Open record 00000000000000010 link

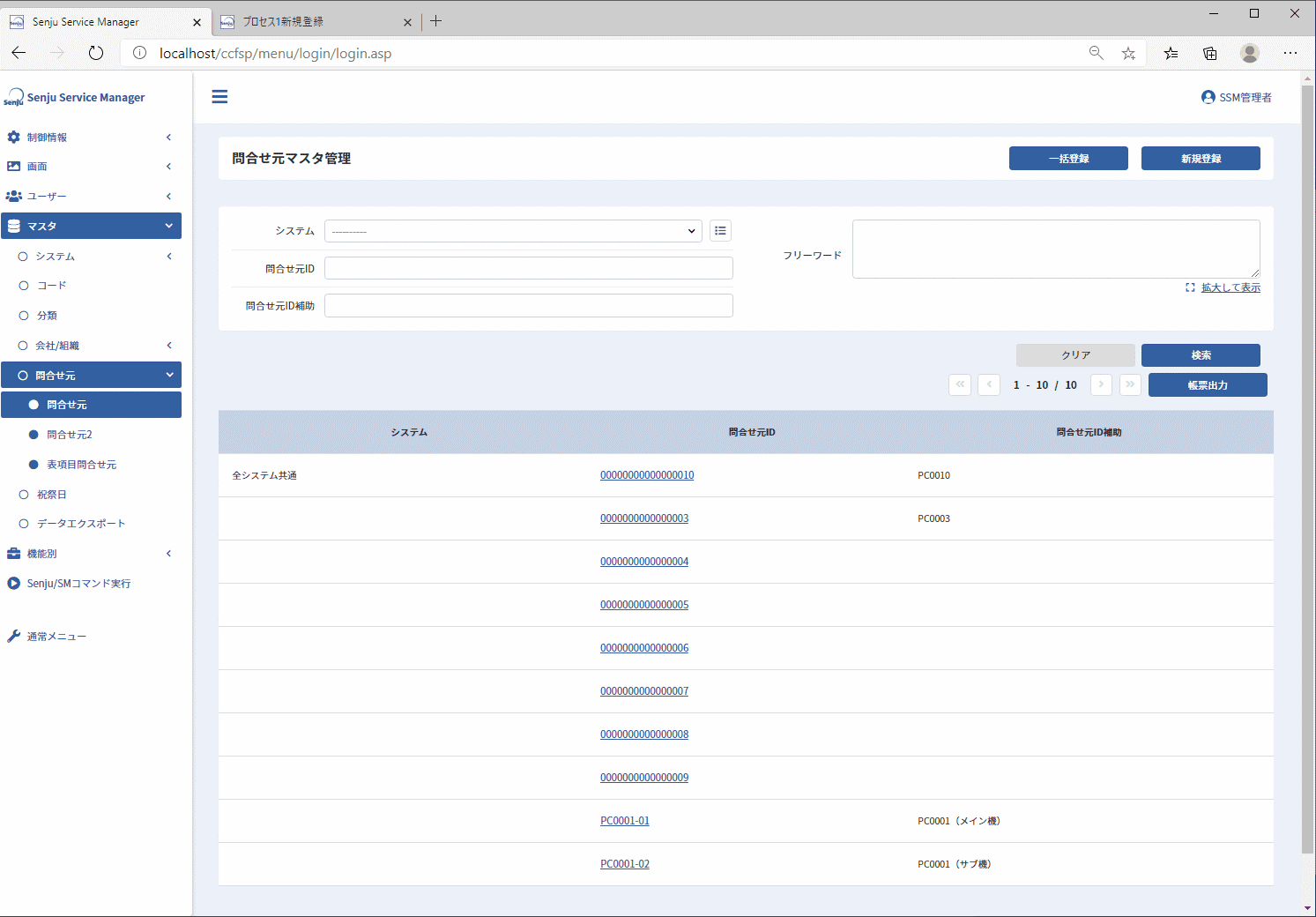click(x=647, y=475)
